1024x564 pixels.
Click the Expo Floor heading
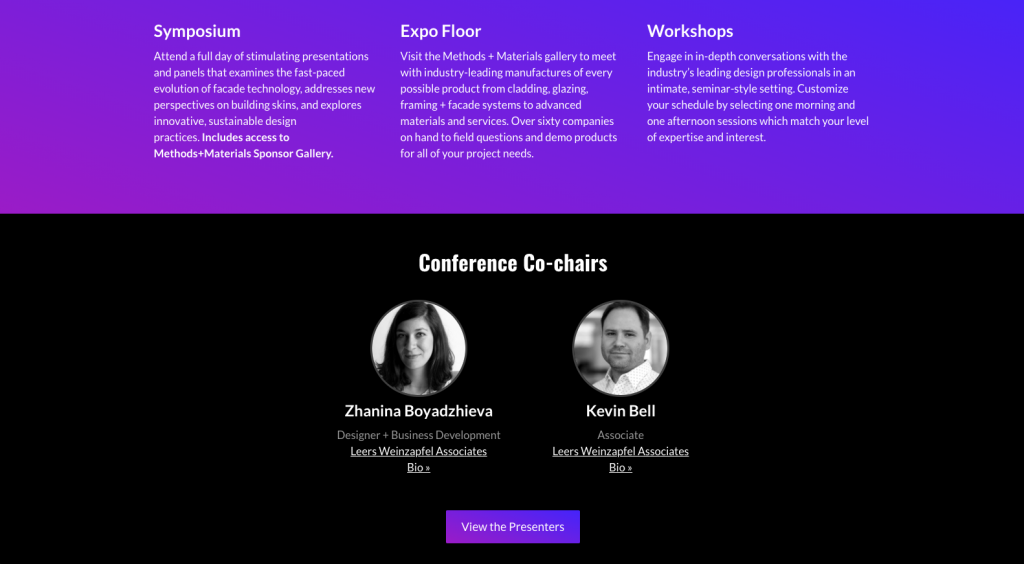(440, 31)
